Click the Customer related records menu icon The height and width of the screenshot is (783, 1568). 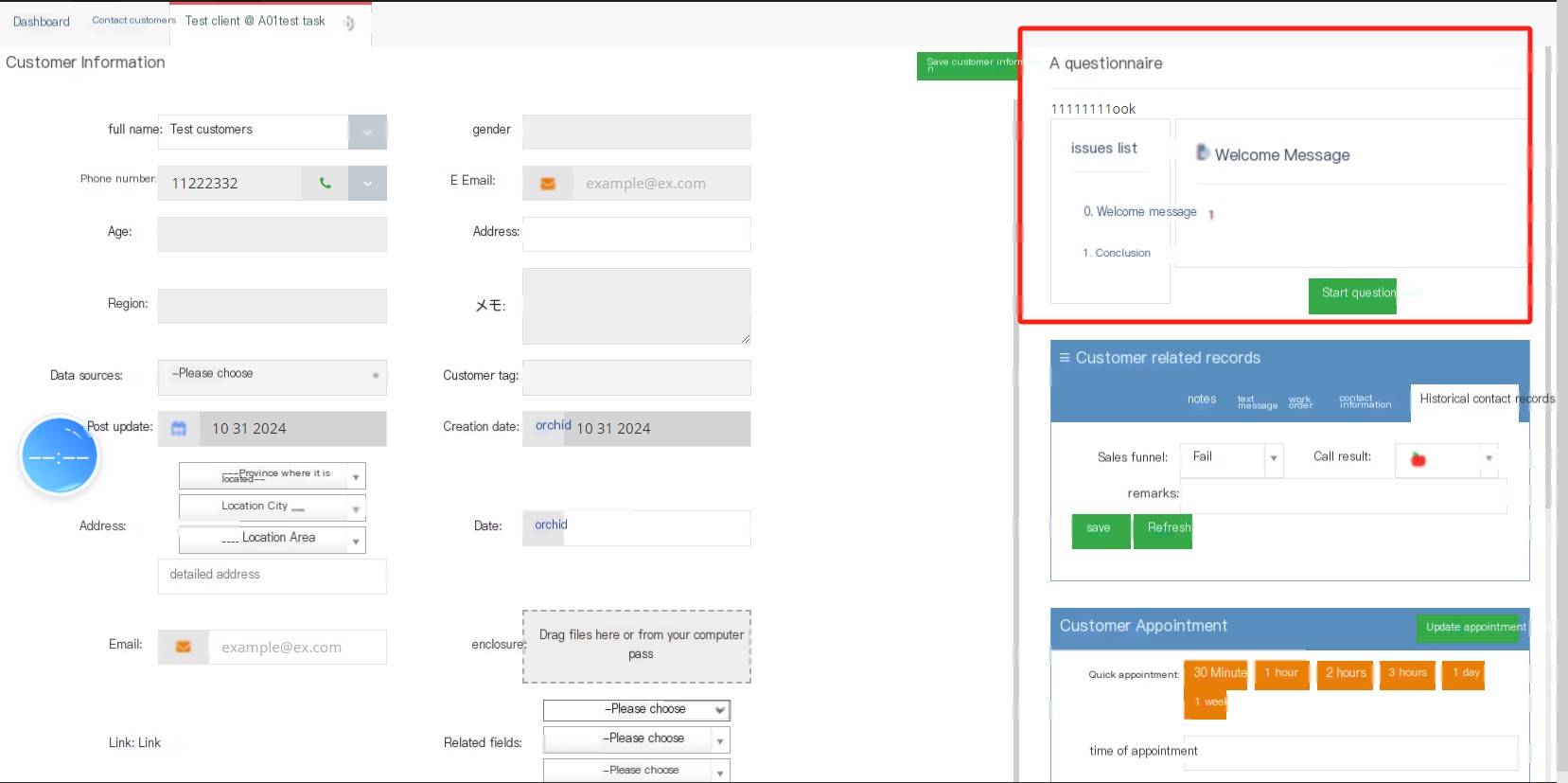[x=1065, y=358]
